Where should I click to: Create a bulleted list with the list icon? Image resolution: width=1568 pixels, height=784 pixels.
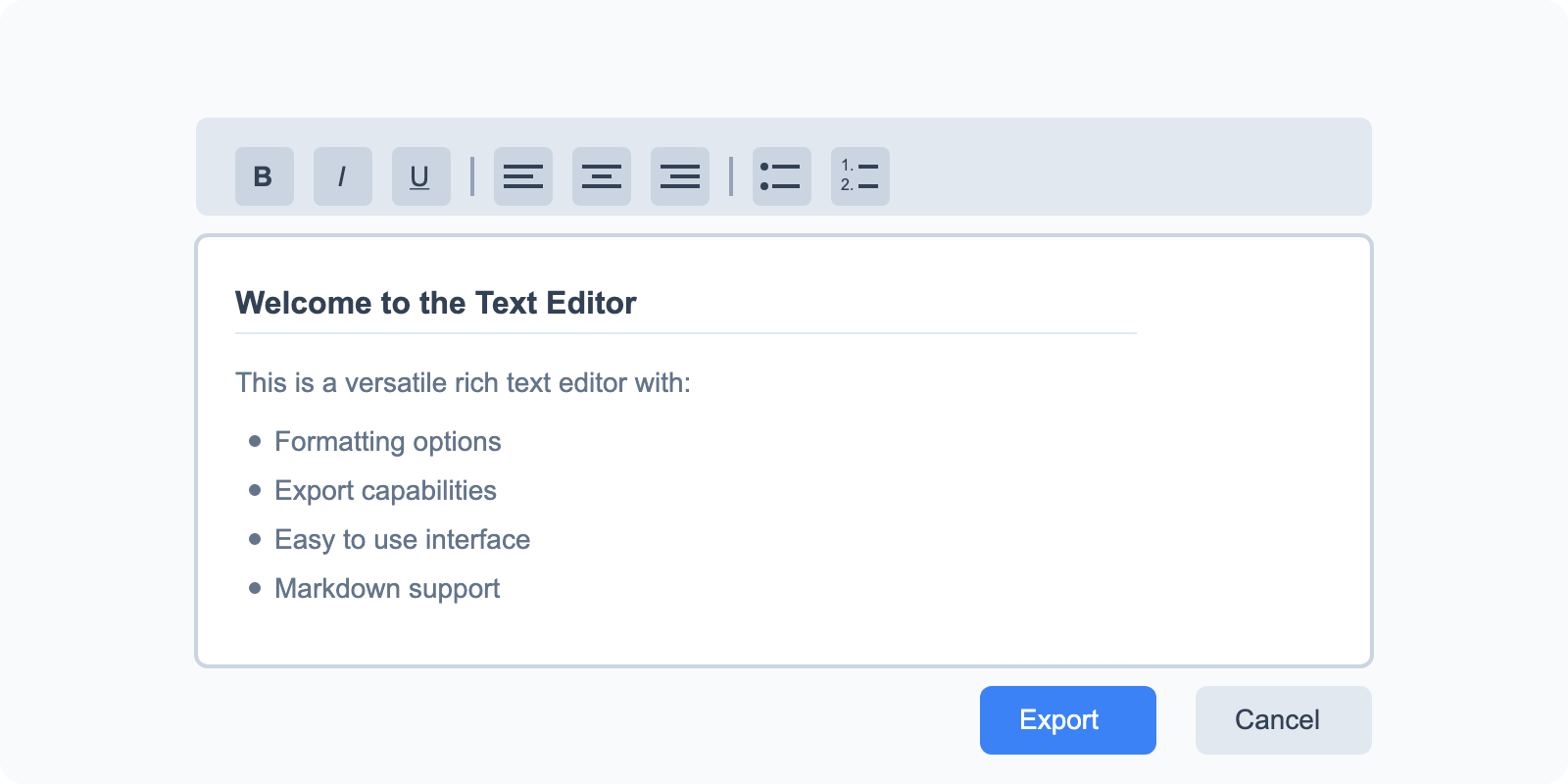point(782,176)
